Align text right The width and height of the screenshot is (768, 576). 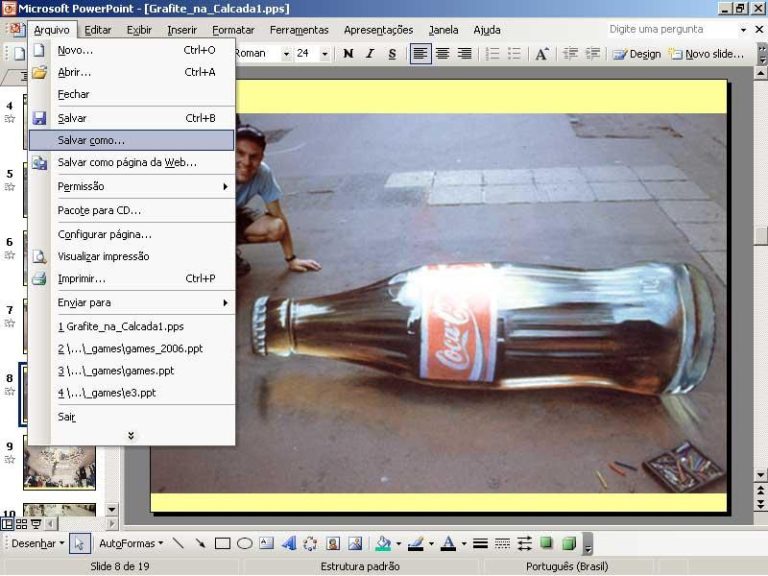[464, 54]
